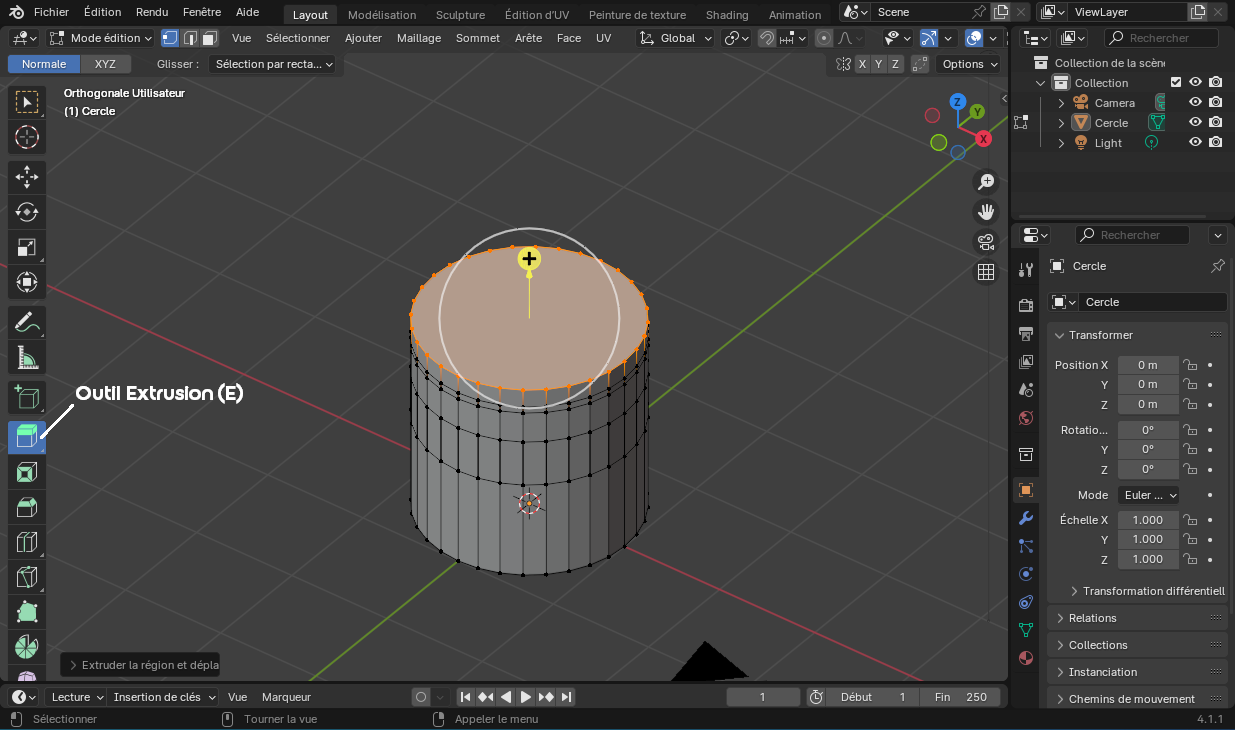Open the Render properties tab
Screen dimensions: 1235x730
pos(1025,304)
